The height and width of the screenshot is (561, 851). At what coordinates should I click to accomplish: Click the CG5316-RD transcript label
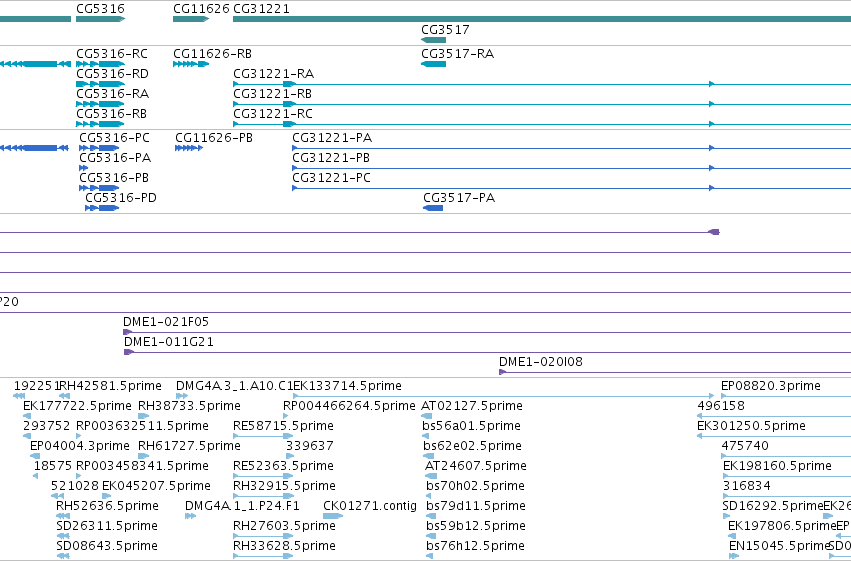coord(112,74)
